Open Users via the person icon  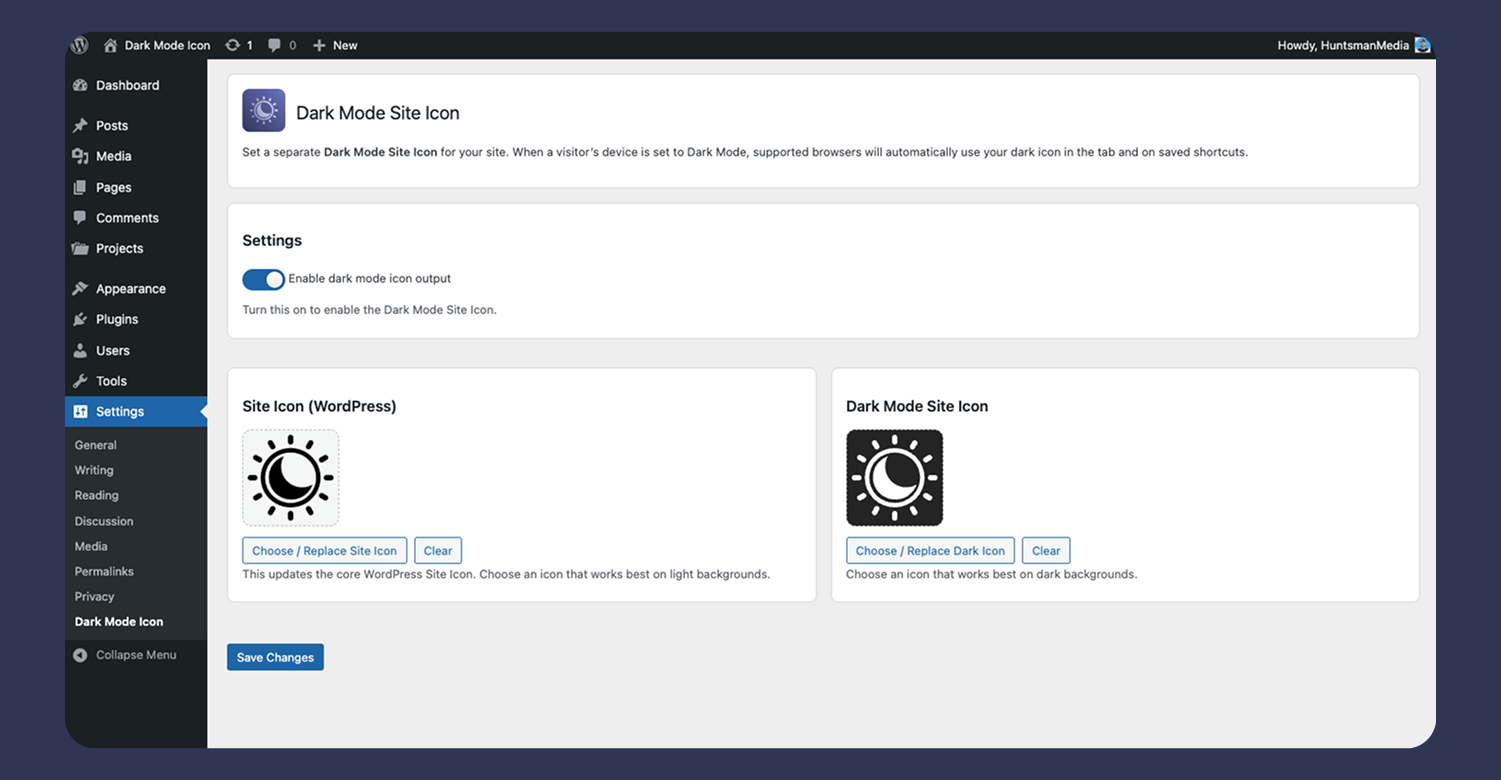[x=80, y=350]
